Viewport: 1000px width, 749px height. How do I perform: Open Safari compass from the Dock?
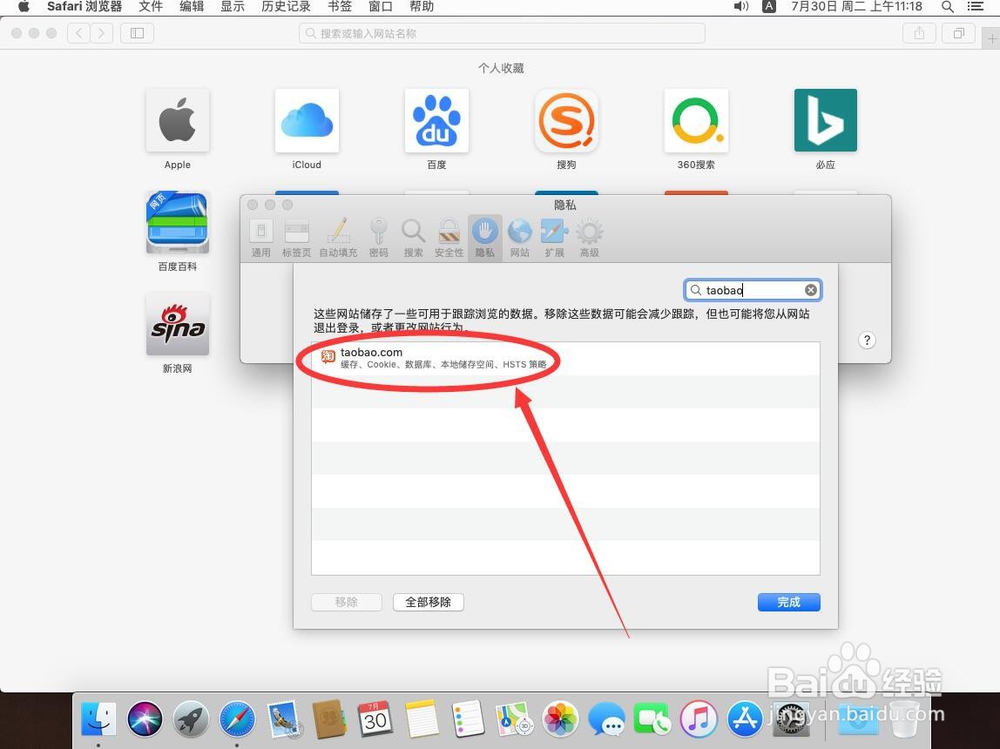pos(237,719)
